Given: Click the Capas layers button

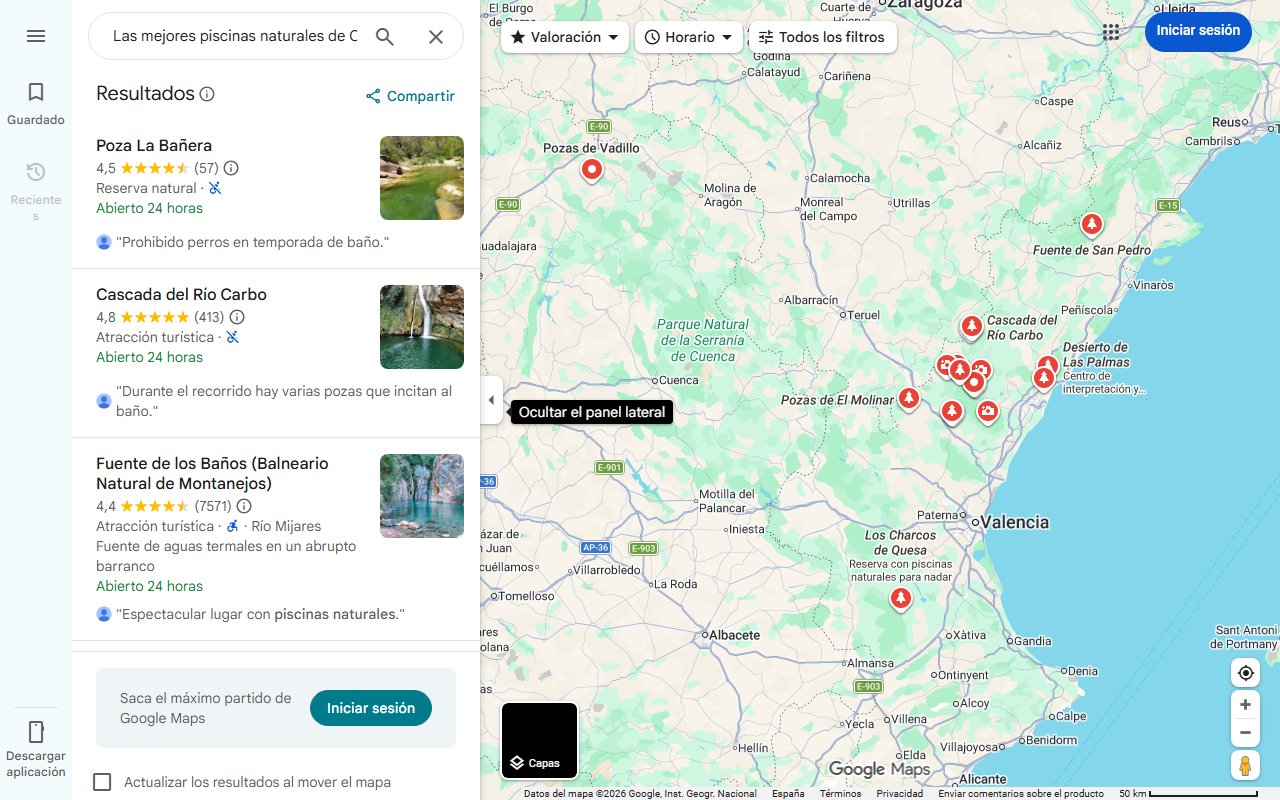Looking at the screenshot, I should pos(539,740).
